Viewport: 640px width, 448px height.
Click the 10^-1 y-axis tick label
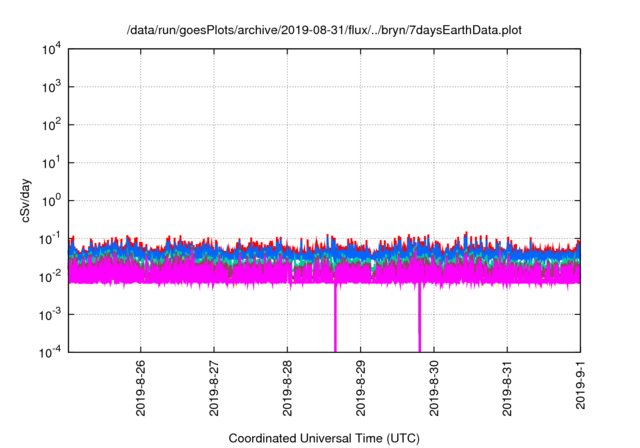tap(50, 238)
